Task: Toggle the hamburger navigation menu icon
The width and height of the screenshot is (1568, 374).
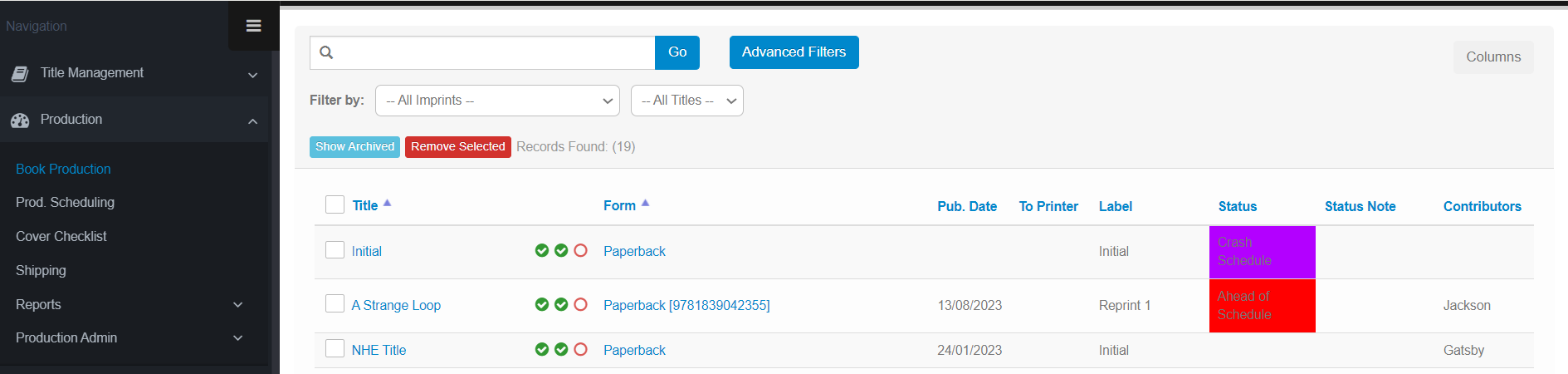Action: 254,26
